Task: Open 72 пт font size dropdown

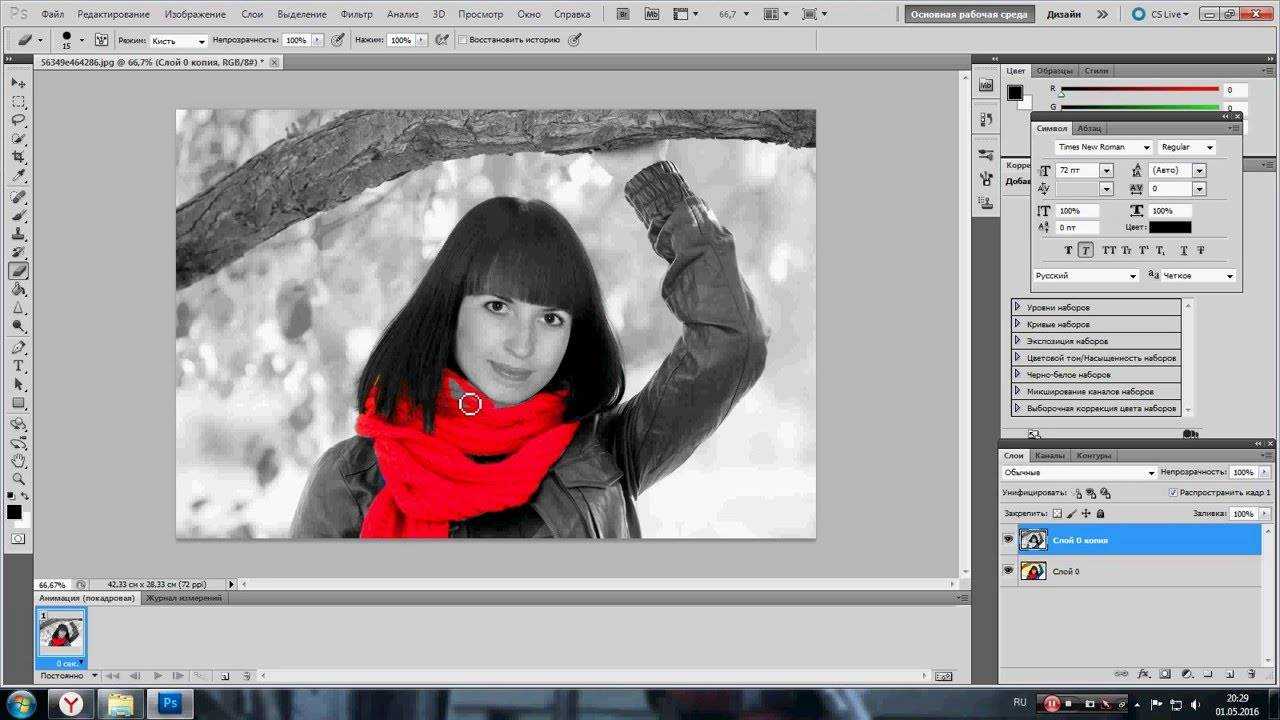Action: 1106,171
